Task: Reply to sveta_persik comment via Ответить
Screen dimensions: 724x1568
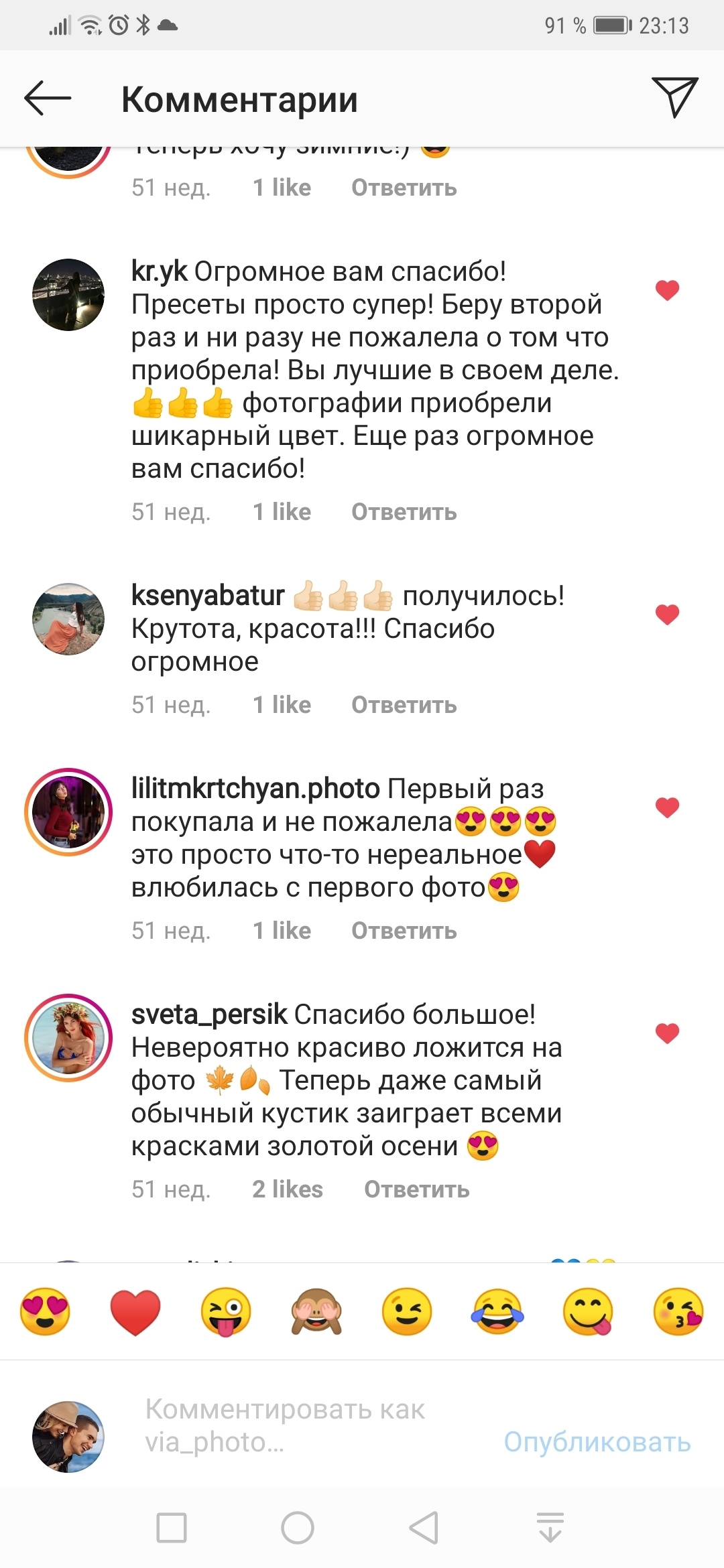Action: [x=417, y=1189]
